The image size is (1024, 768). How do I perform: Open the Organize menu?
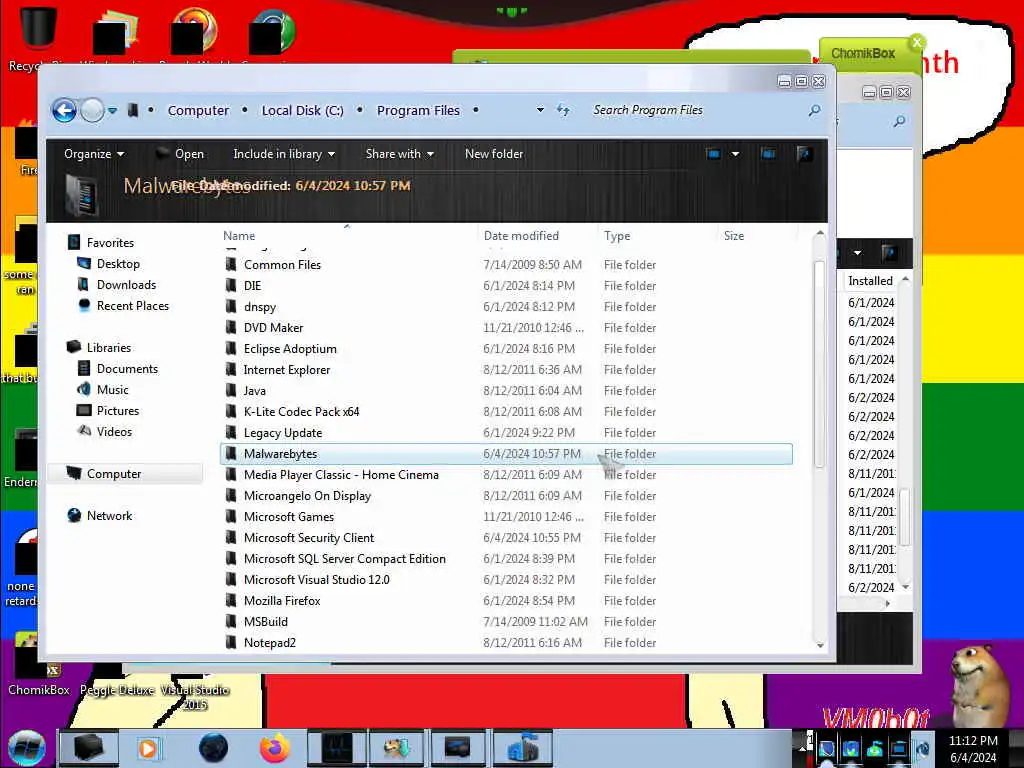click(x=94, y=154)
